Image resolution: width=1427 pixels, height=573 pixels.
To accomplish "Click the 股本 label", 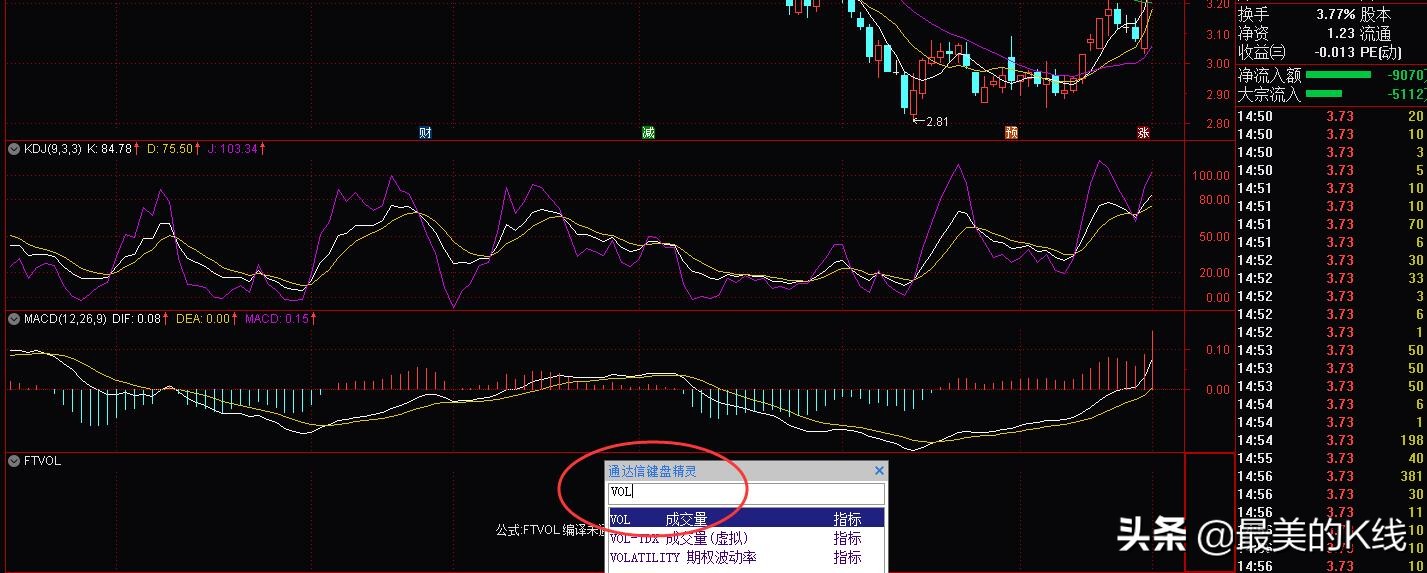I will [1375, 14].
